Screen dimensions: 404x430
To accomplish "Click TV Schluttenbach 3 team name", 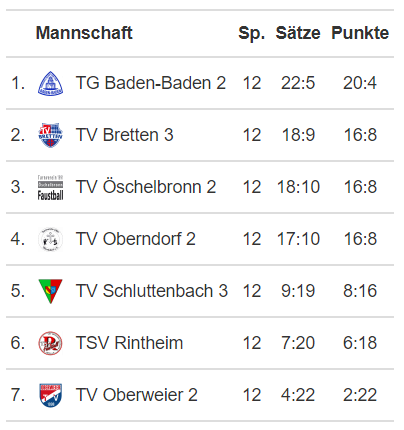I will point(152,291).
